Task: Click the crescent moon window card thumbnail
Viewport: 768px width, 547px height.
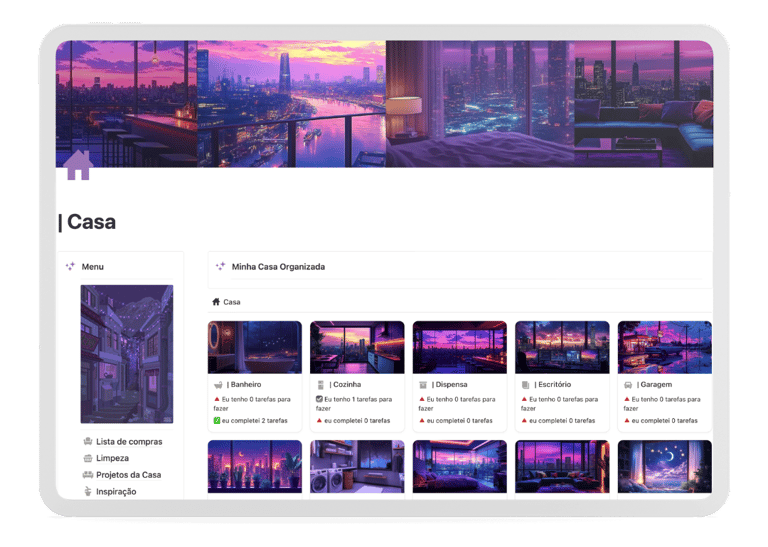Action: pos(665,466)
